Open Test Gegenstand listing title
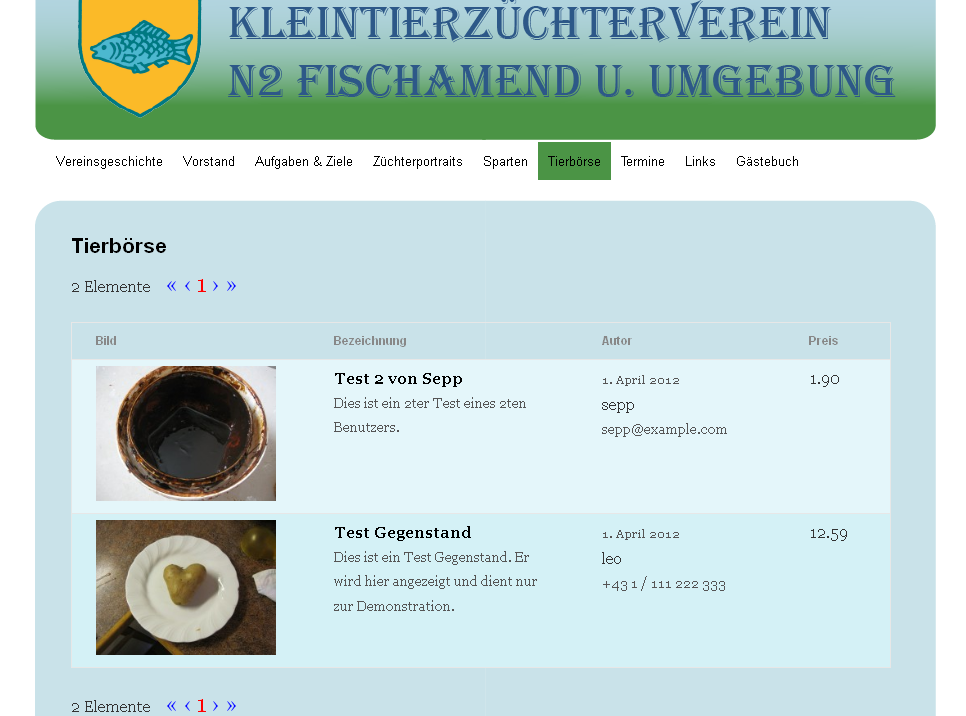 coord(402,533)
